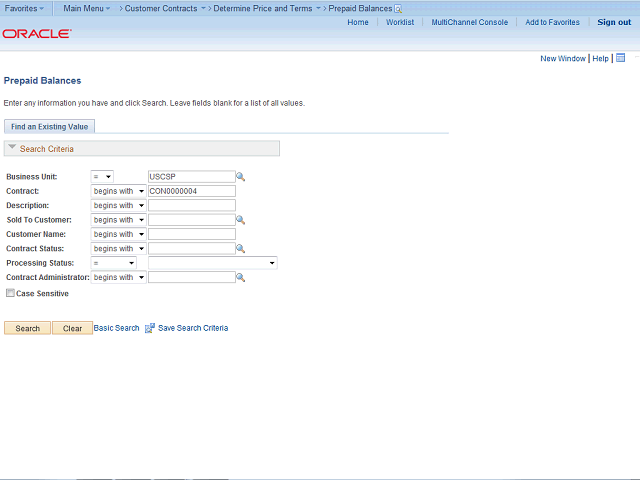The height and width of the screenshot is (480, 640).
Task: Open the Main Menu dropdown
Action: [87, 8]
